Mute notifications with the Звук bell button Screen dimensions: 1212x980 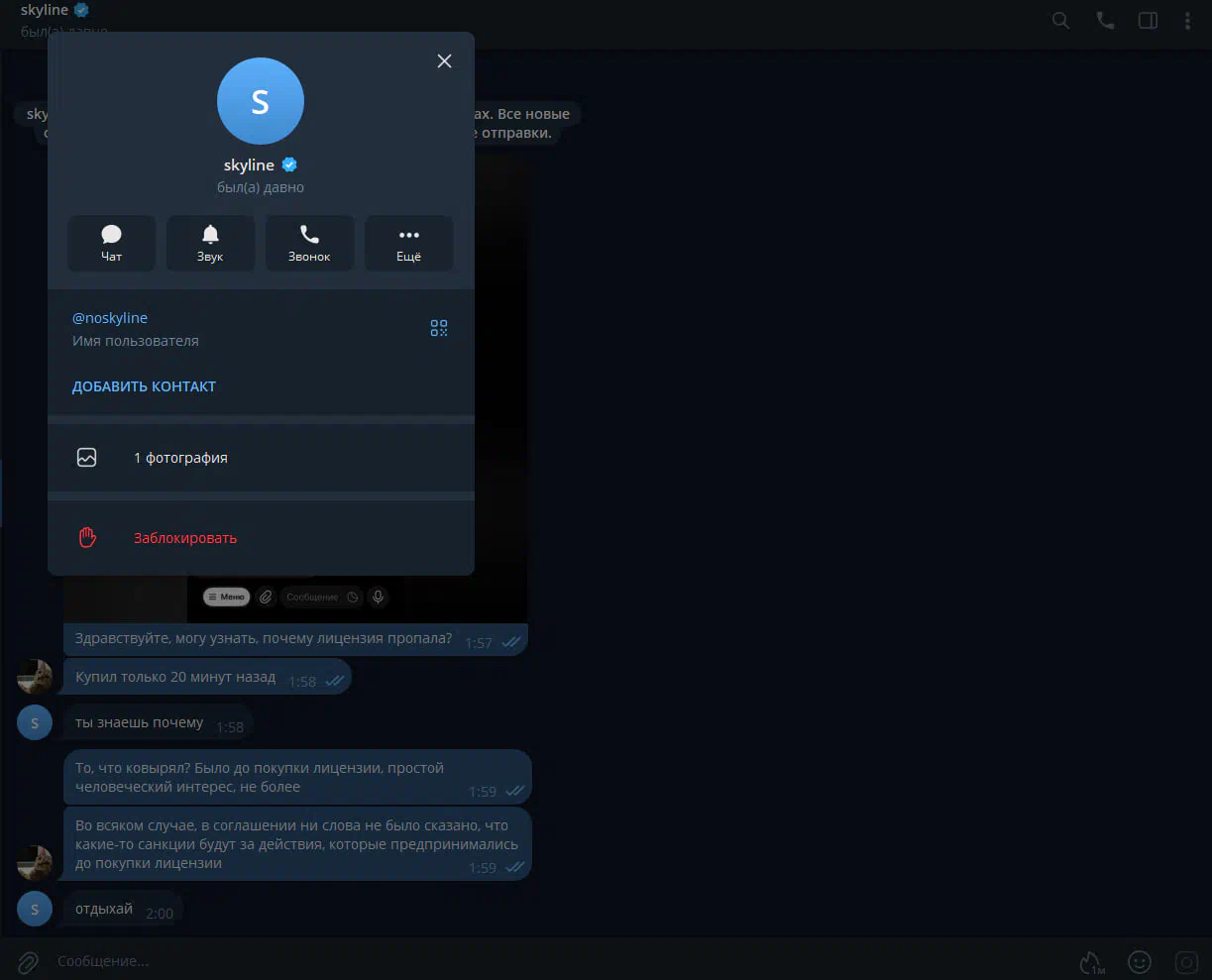pos(210,243)
